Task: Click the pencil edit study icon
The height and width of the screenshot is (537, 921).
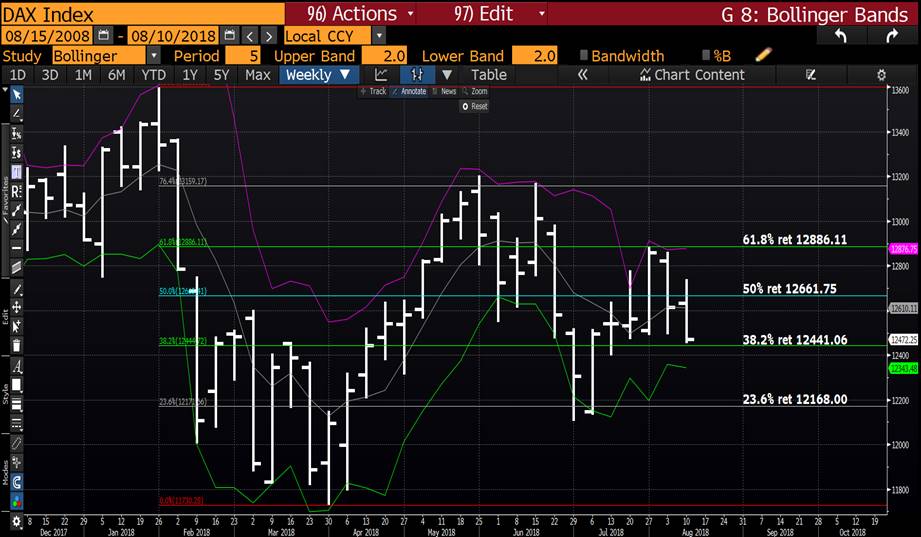Action: tap(763, 56)
